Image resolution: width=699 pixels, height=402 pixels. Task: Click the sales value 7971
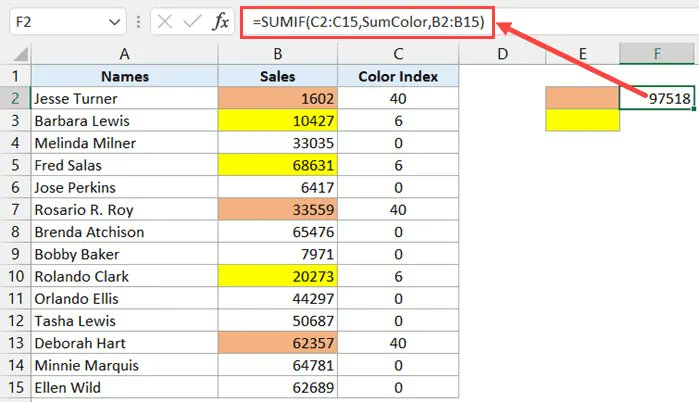[x=278, y=254]
